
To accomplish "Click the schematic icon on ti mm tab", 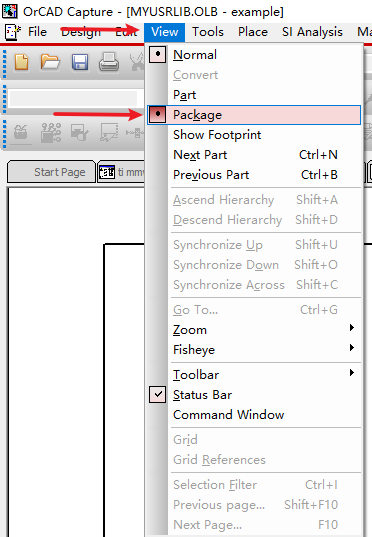I will pos(107,172).
